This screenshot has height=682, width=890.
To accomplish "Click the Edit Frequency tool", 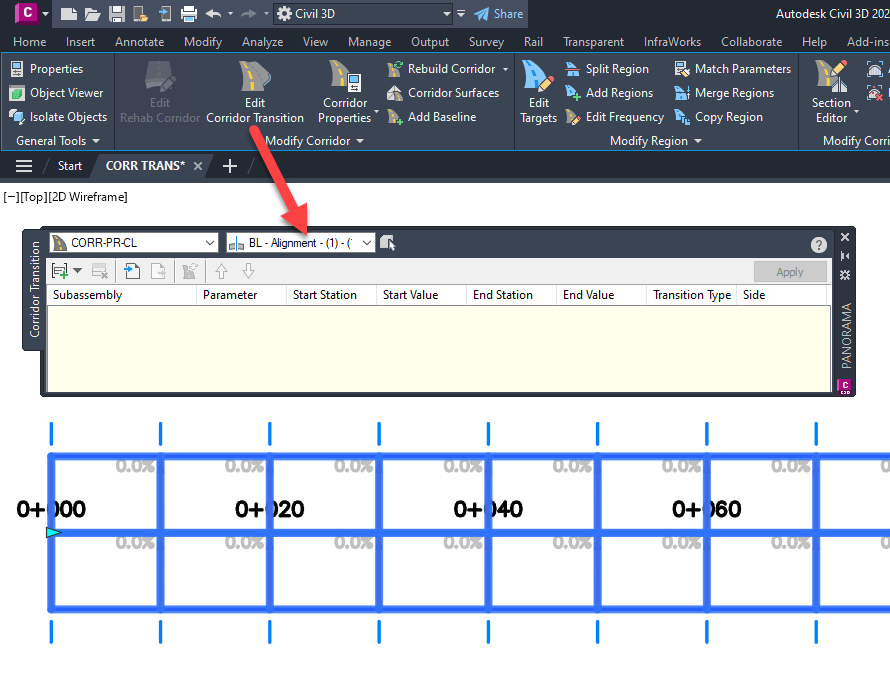I will [x=615, y=117].
